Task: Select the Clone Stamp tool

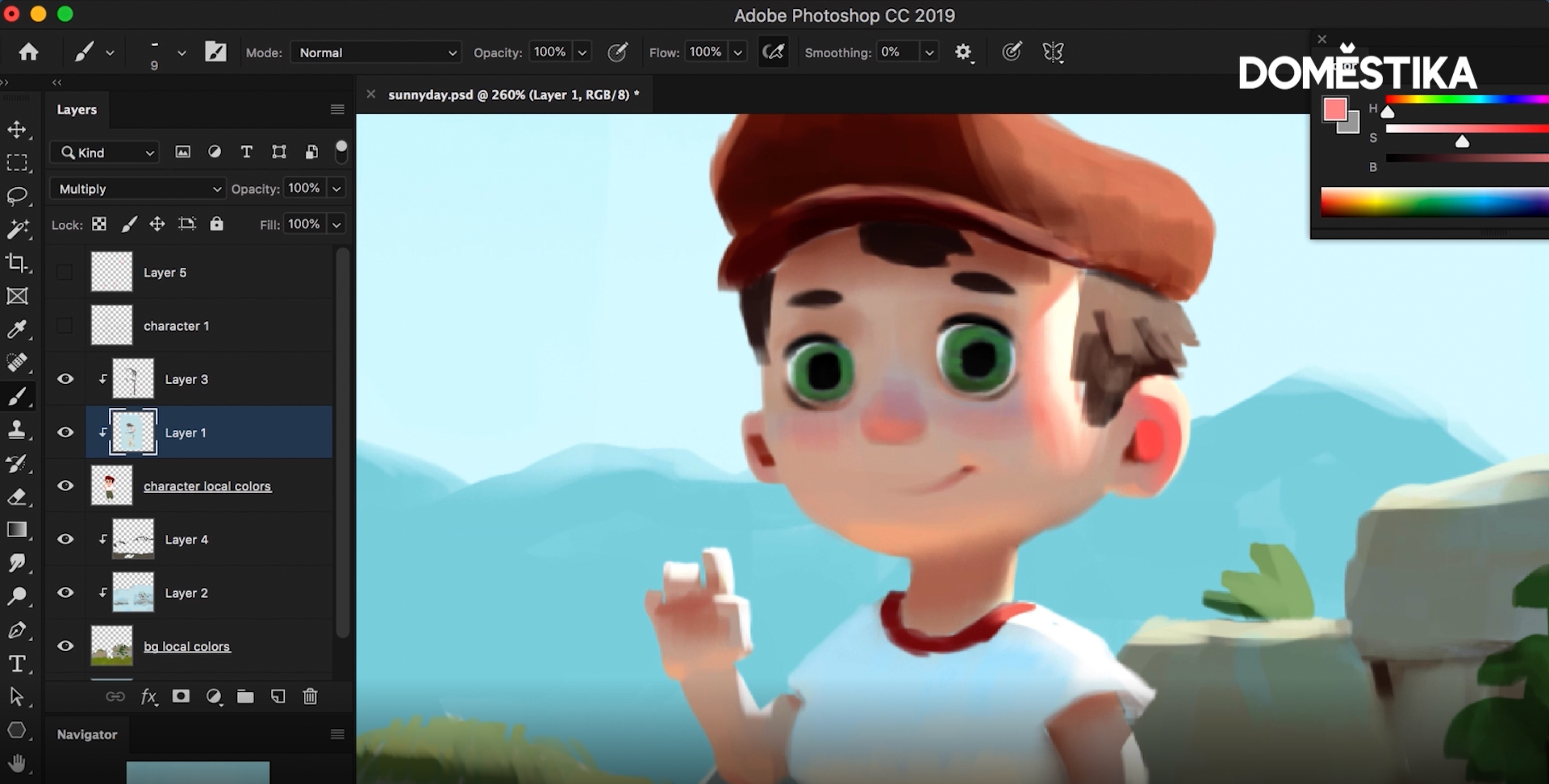Action: click(17, 429)
